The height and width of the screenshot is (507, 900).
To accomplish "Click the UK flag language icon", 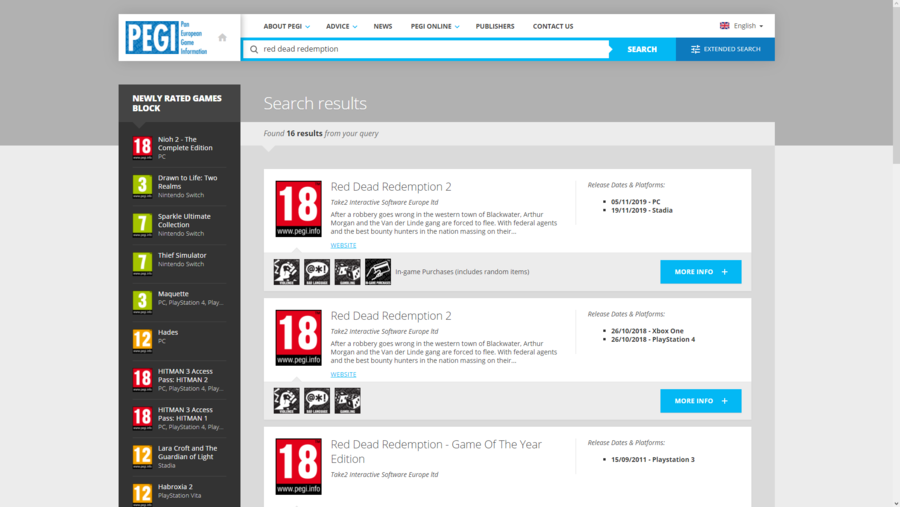I will click(x=724, y=26).
